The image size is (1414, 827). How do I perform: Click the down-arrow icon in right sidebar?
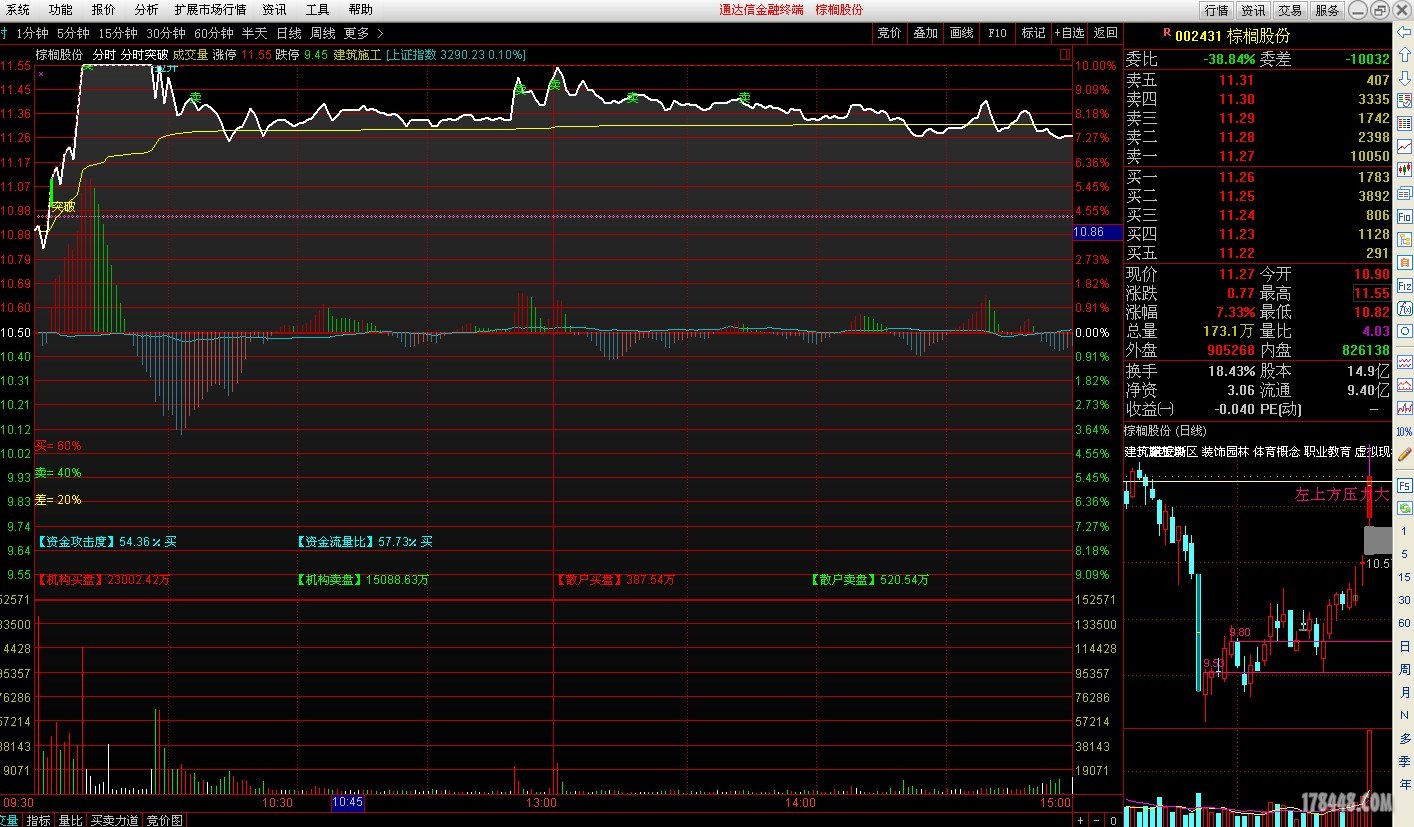pyautogui.click(x=1405, y=77)
